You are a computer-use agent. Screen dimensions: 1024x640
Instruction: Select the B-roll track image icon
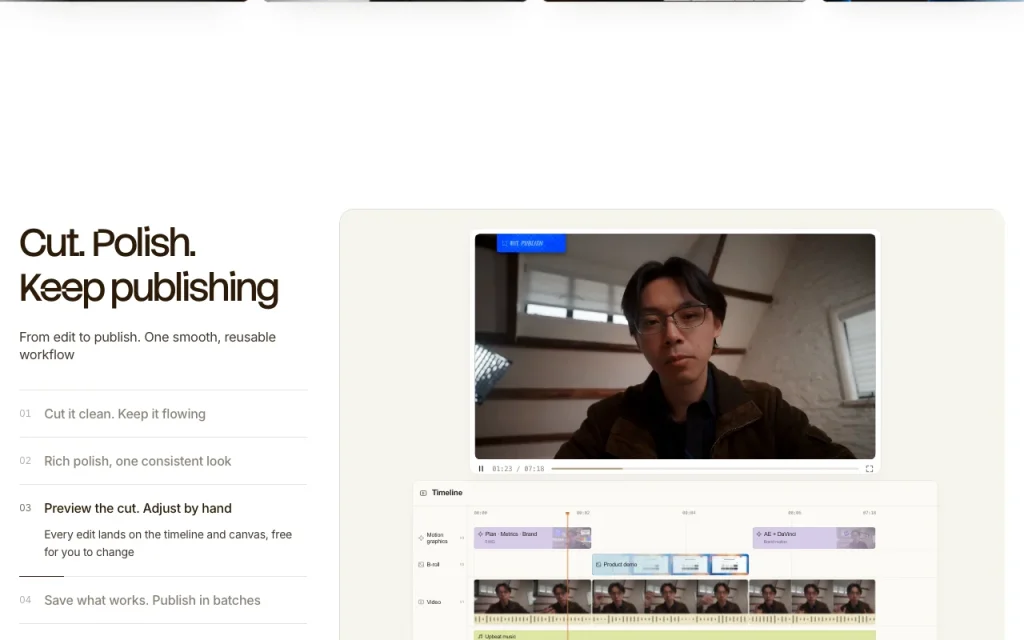(421, 564)
